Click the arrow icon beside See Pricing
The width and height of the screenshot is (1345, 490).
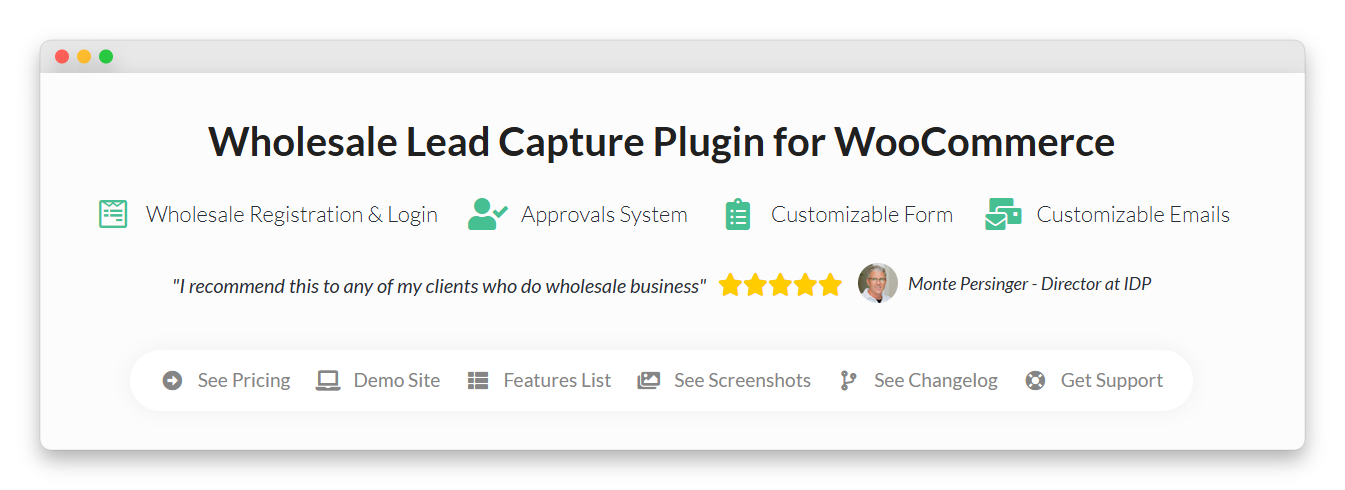pyautogui.click(x=172, y=380)
